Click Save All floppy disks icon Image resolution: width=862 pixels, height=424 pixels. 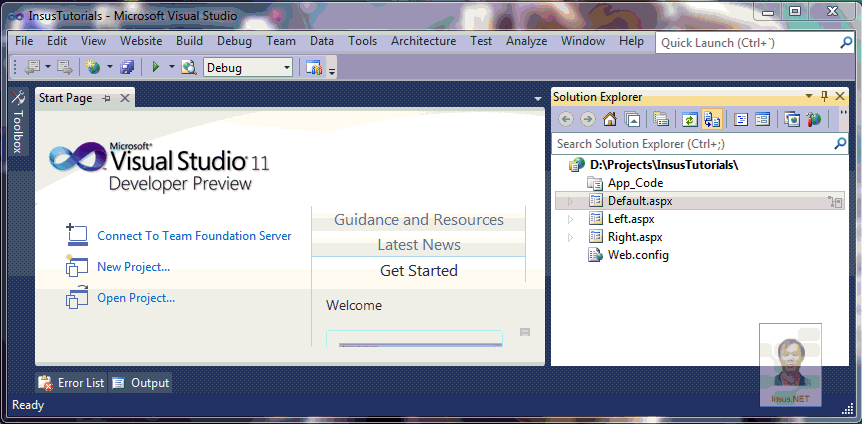127,68
